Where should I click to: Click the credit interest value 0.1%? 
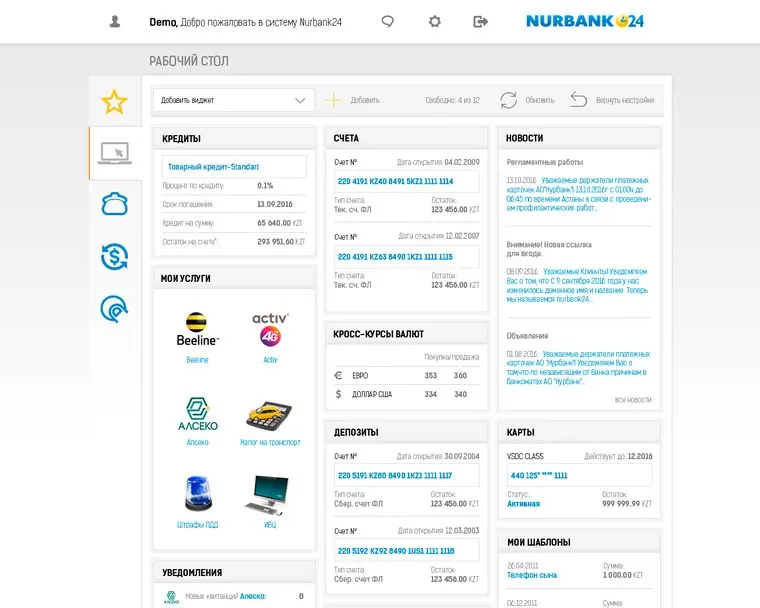click(265, 186)
